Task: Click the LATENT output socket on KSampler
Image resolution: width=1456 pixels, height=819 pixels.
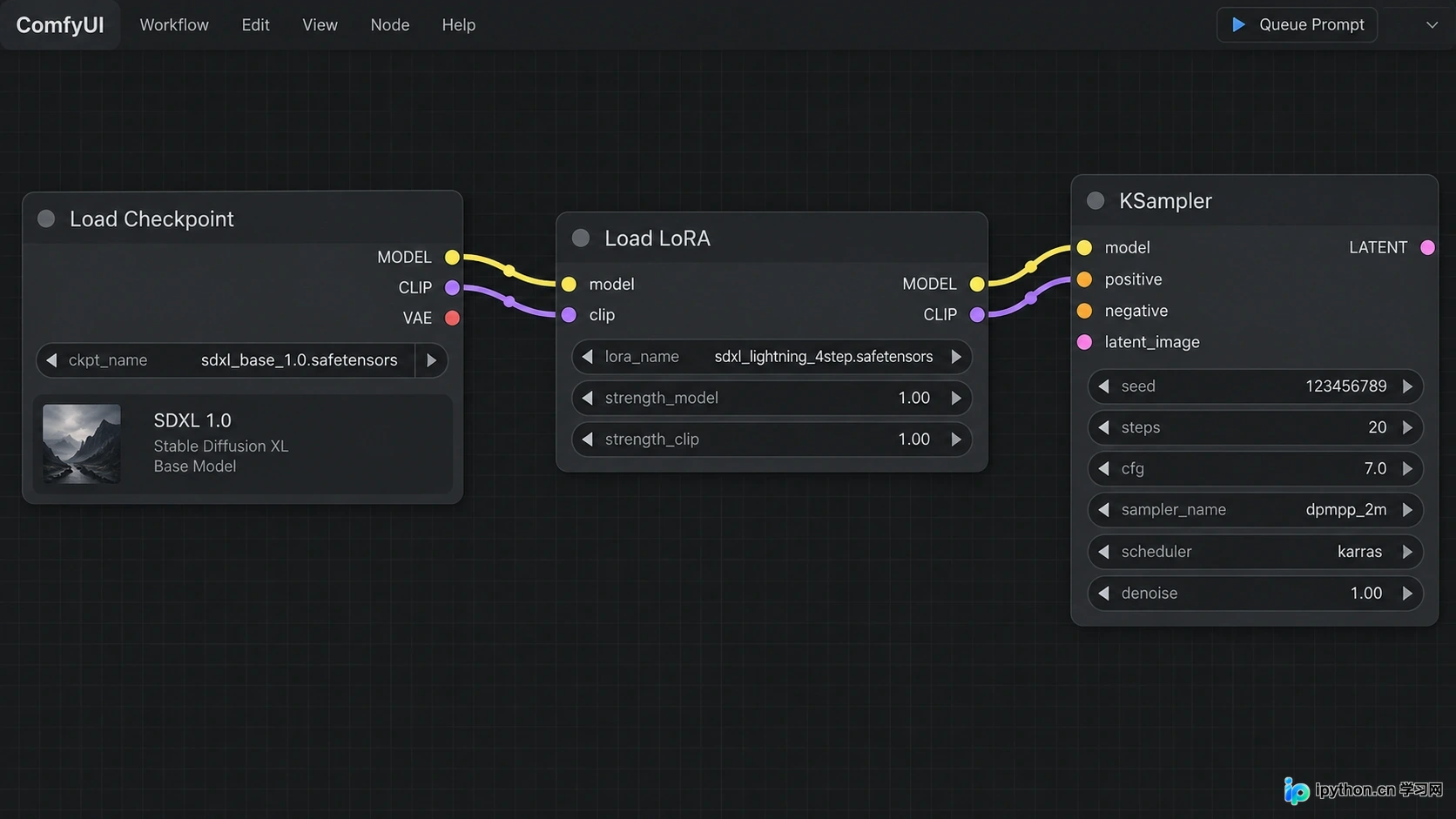Action: [1427, 247]
